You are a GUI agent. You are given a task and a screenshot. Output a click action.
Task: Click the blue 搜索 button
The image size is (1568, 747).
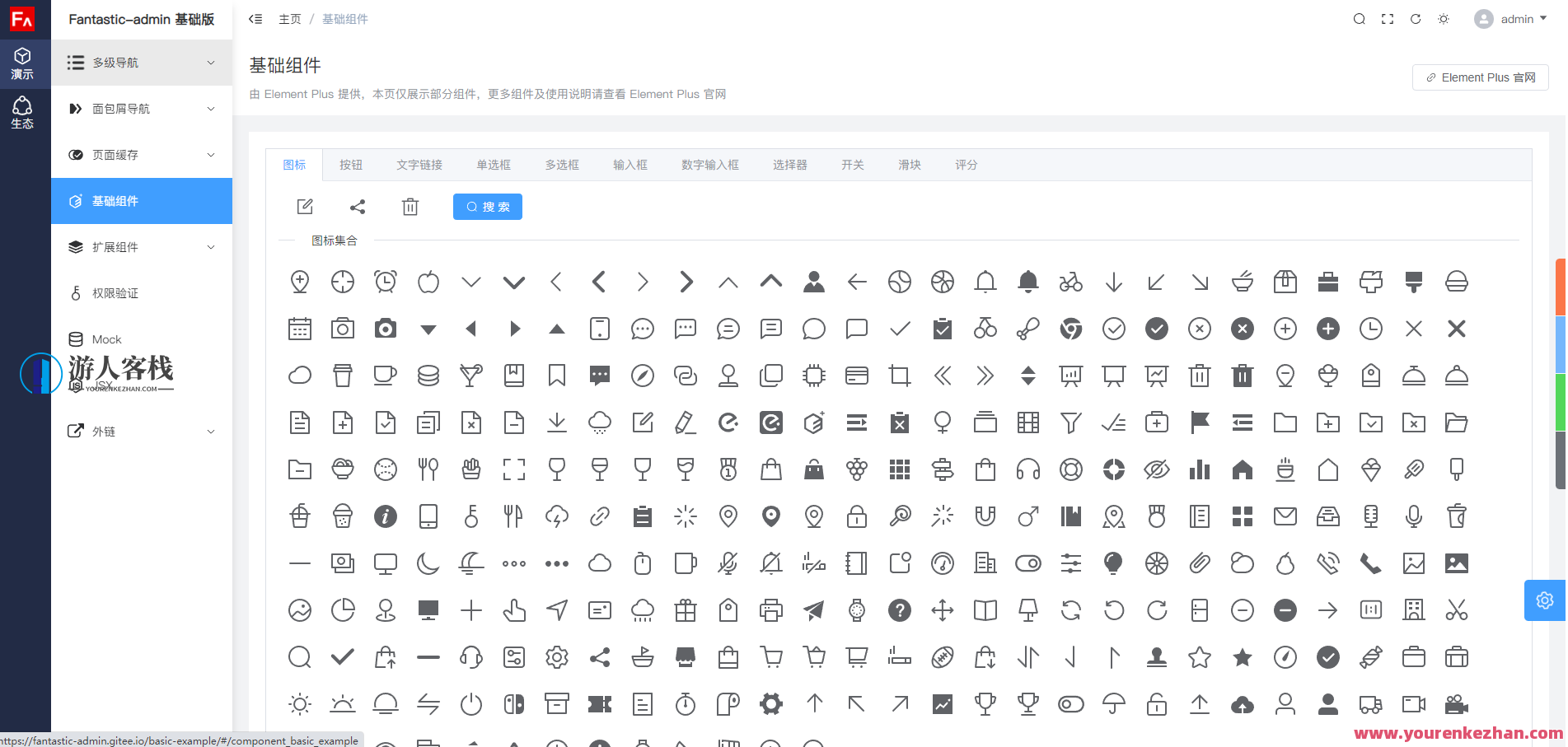(487, 206)
